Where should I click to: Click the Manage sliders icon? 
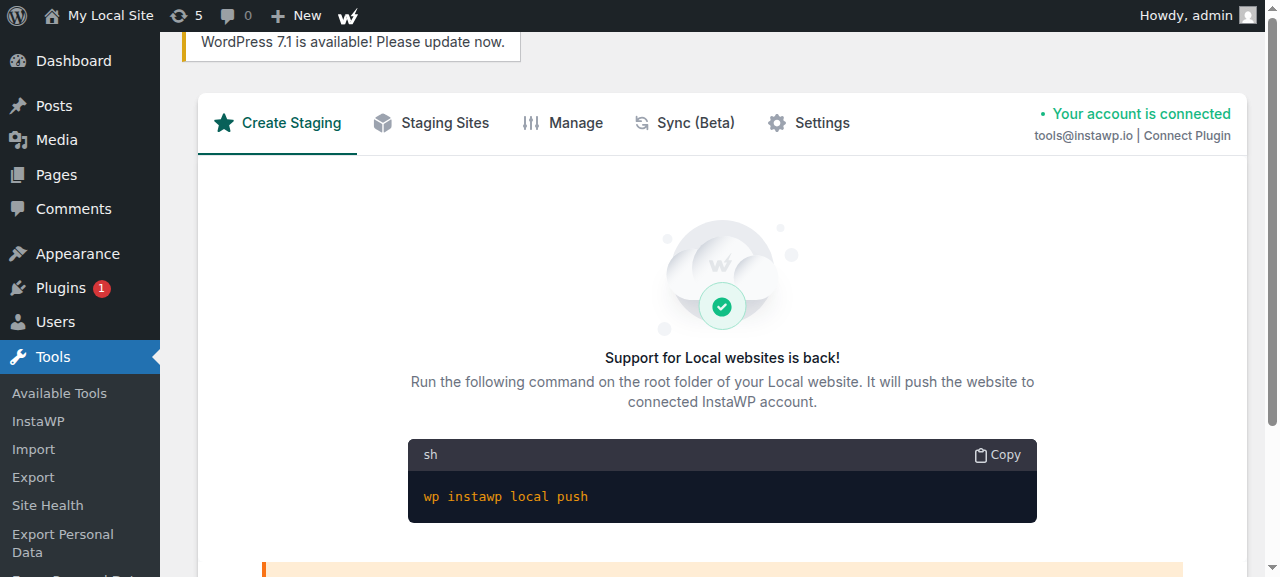531,123
